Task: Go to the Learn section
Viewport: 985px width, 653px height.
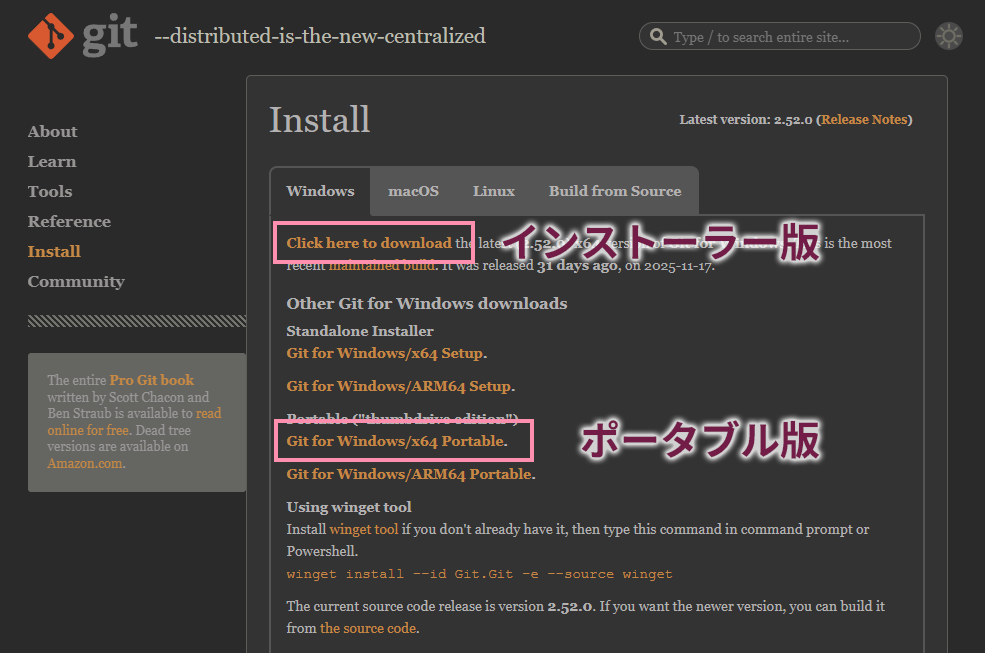Action: [52, 161]
